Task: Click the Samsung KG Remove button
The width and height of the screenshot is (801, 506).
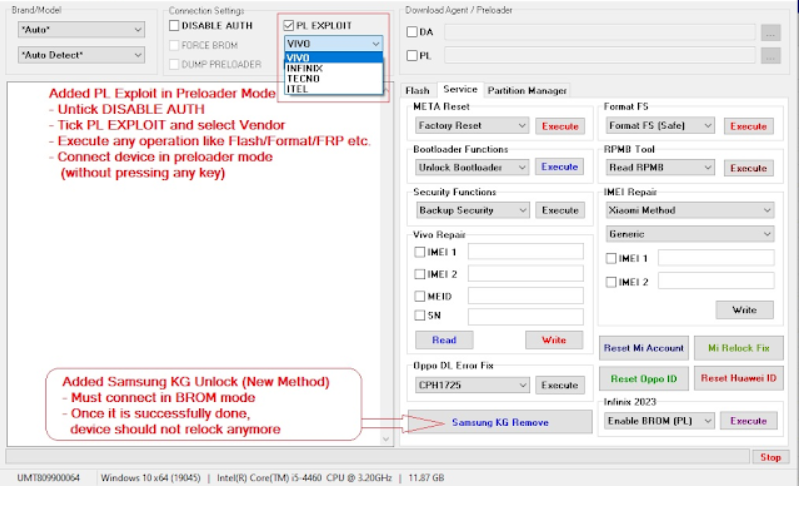Action: coord(500,423)
